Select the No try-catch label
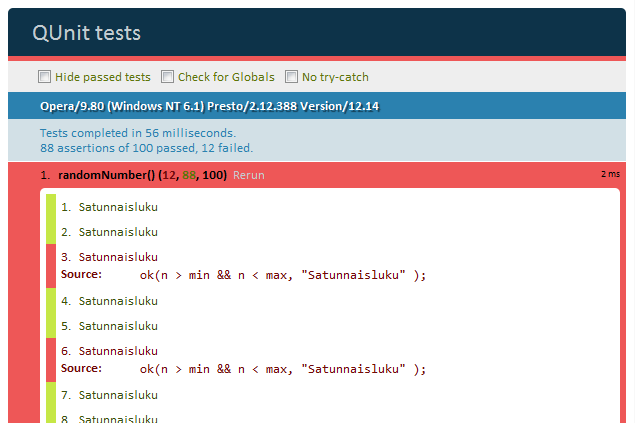 [335, 77]
